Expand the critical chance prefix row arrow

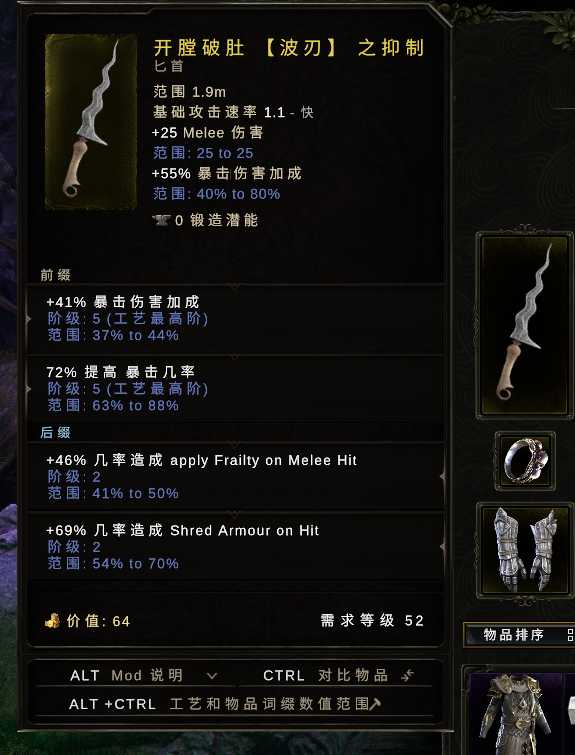click(x=29, y=389)
